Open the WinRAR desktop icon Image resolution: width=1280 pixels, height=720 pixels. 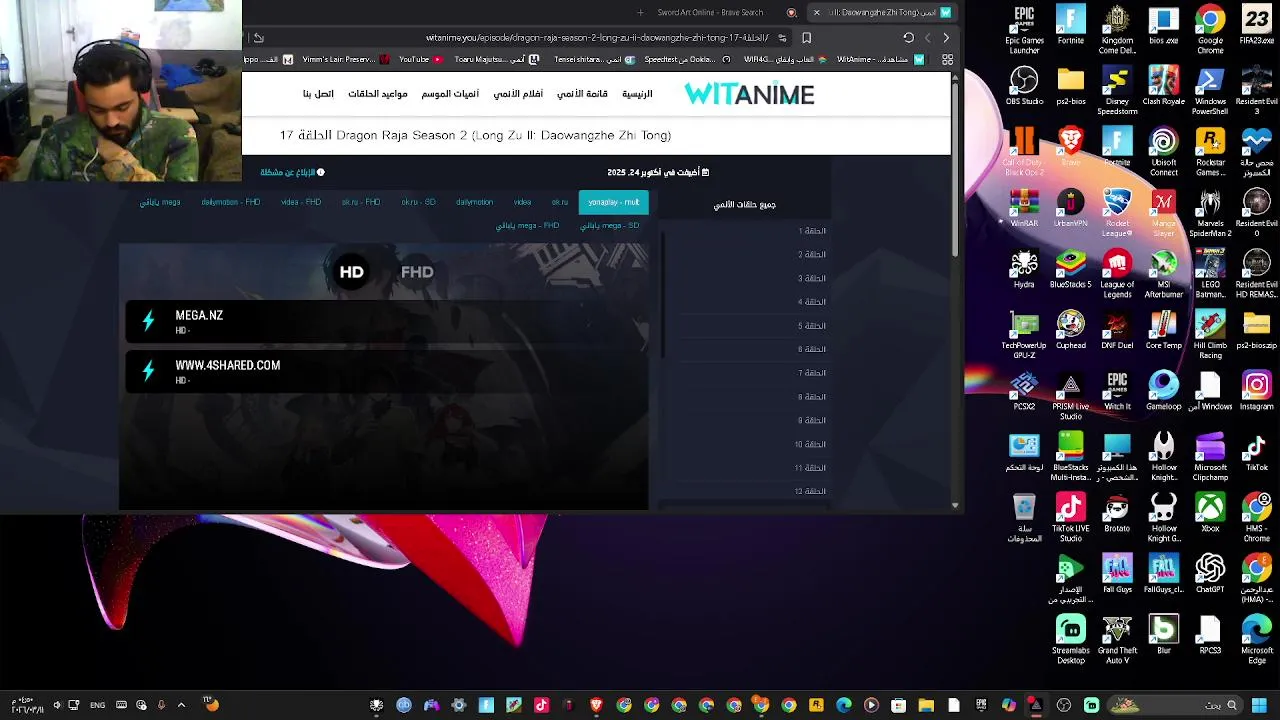[1024, 208]
